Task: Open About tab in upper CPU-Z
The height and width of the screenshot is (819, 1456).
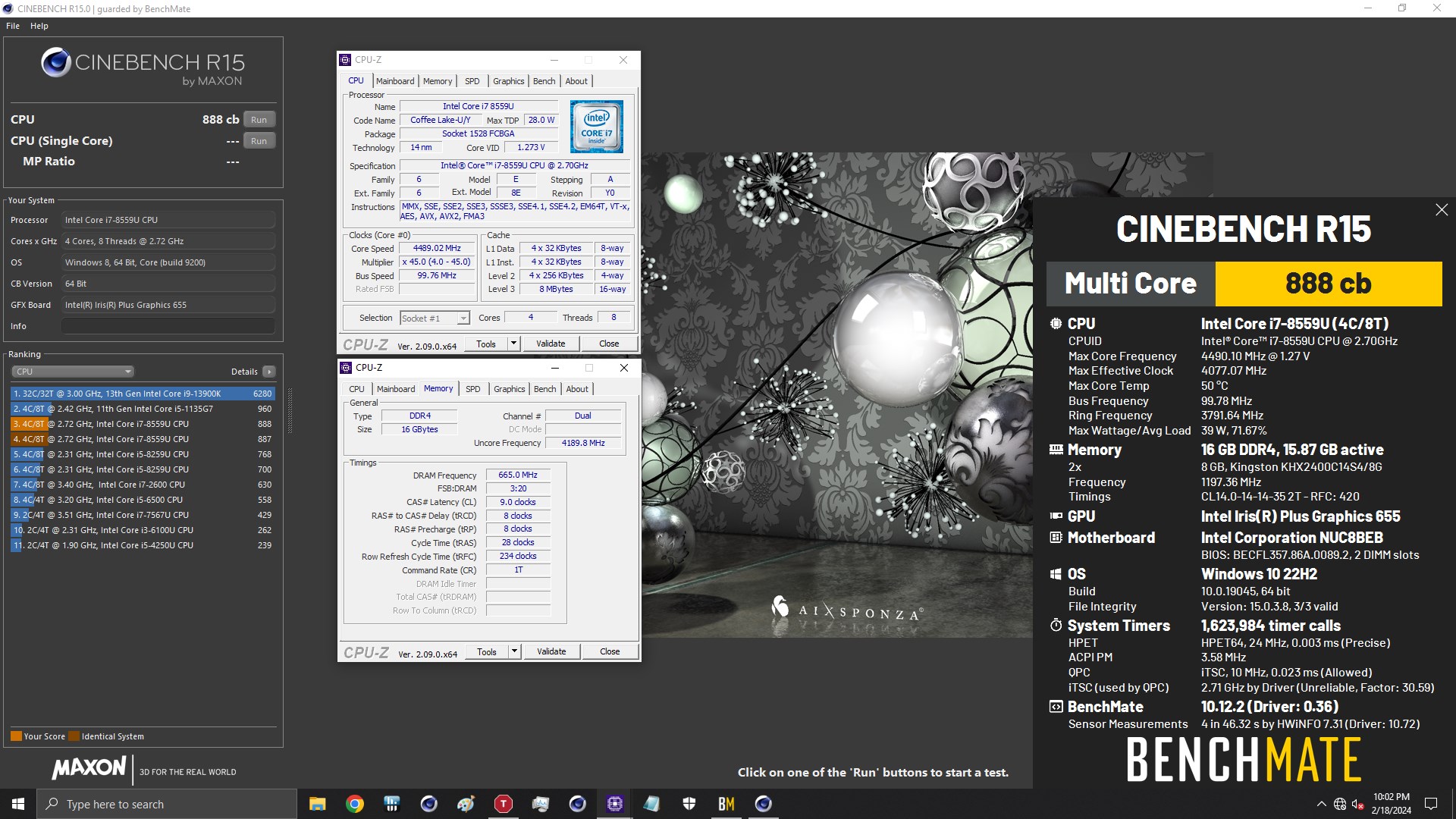Action: coord(576,81)
